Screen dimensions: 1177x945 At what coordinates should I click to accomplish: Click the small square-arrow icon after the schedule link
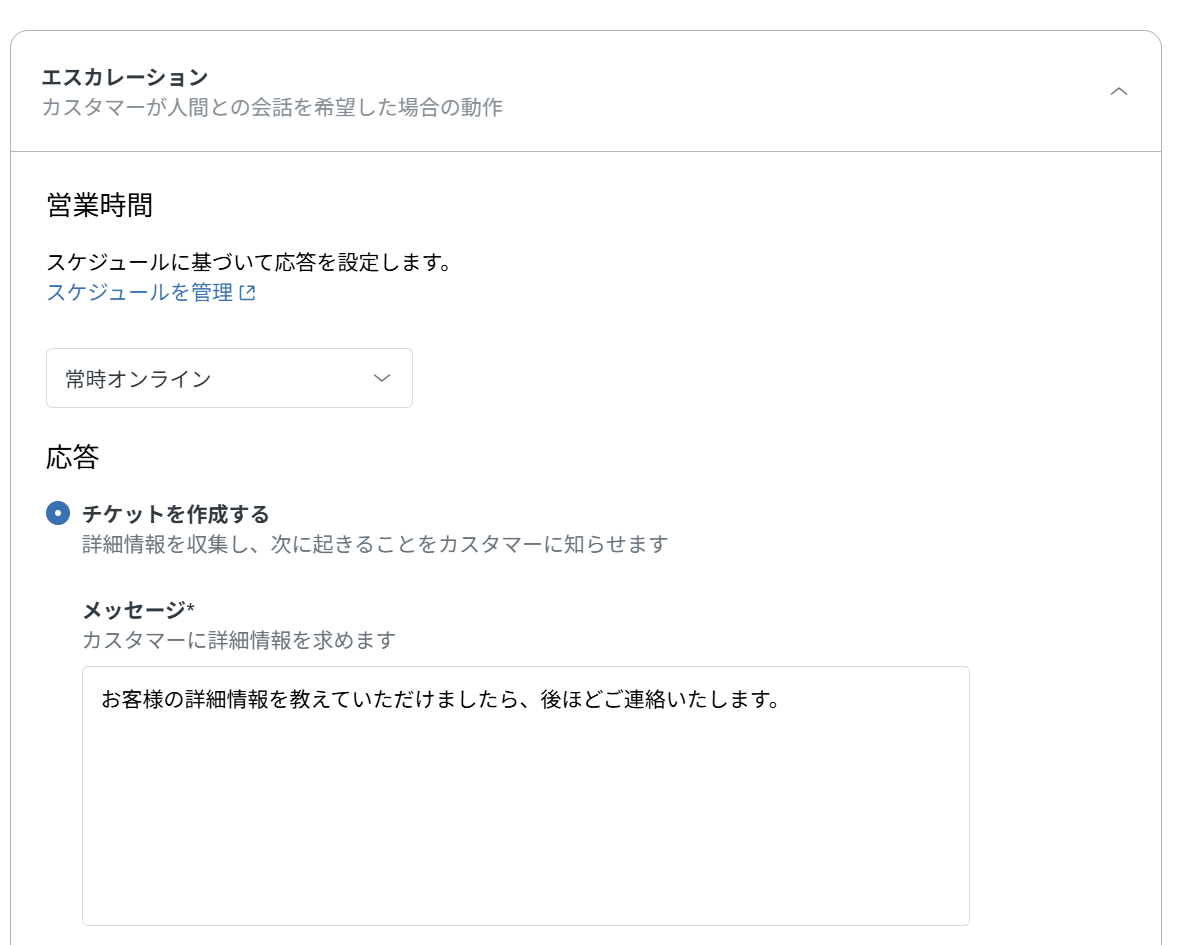tap(248, 293)
